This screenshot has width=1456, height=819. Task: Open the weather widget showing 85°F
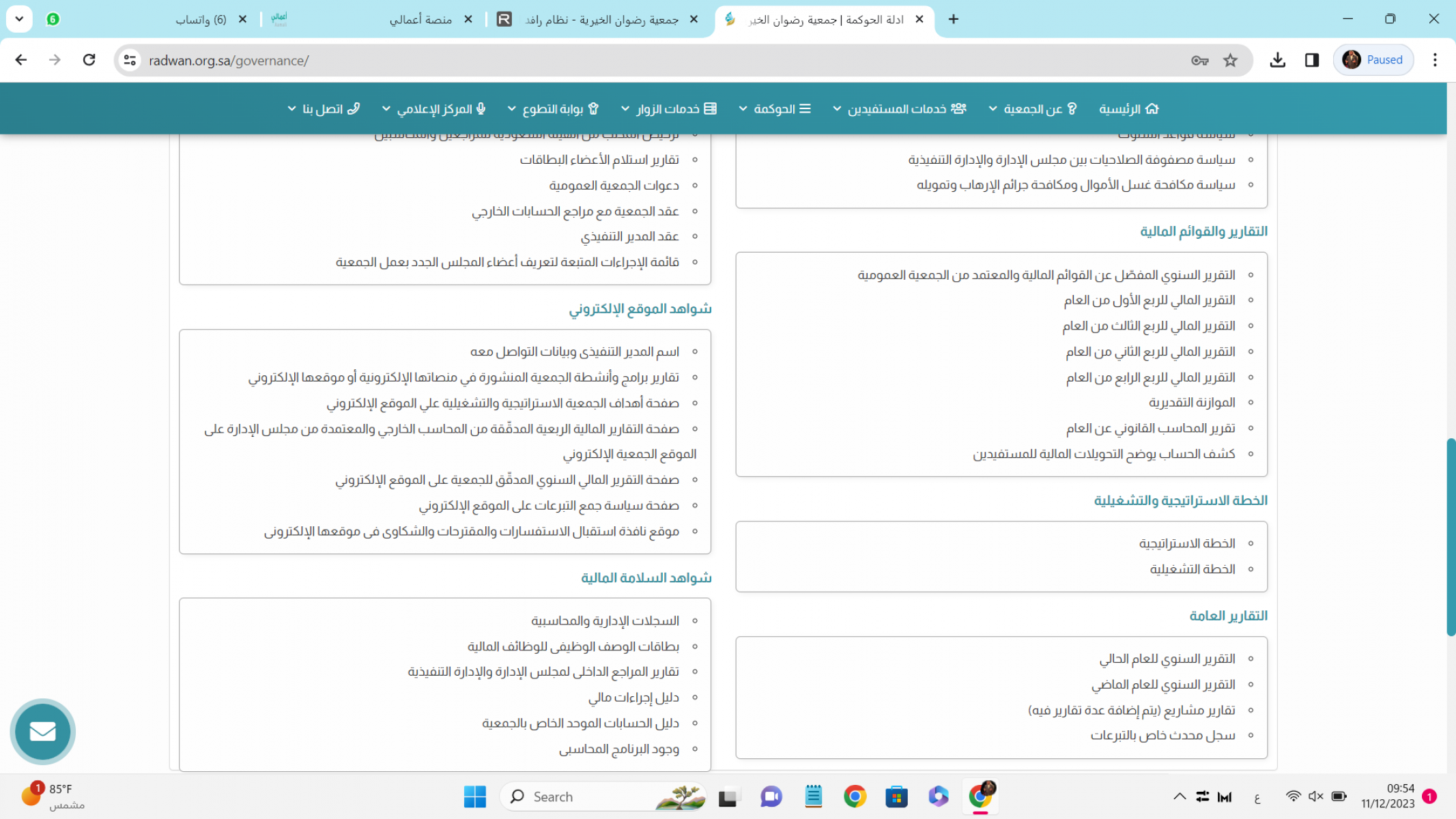click(x=52, y=796)
